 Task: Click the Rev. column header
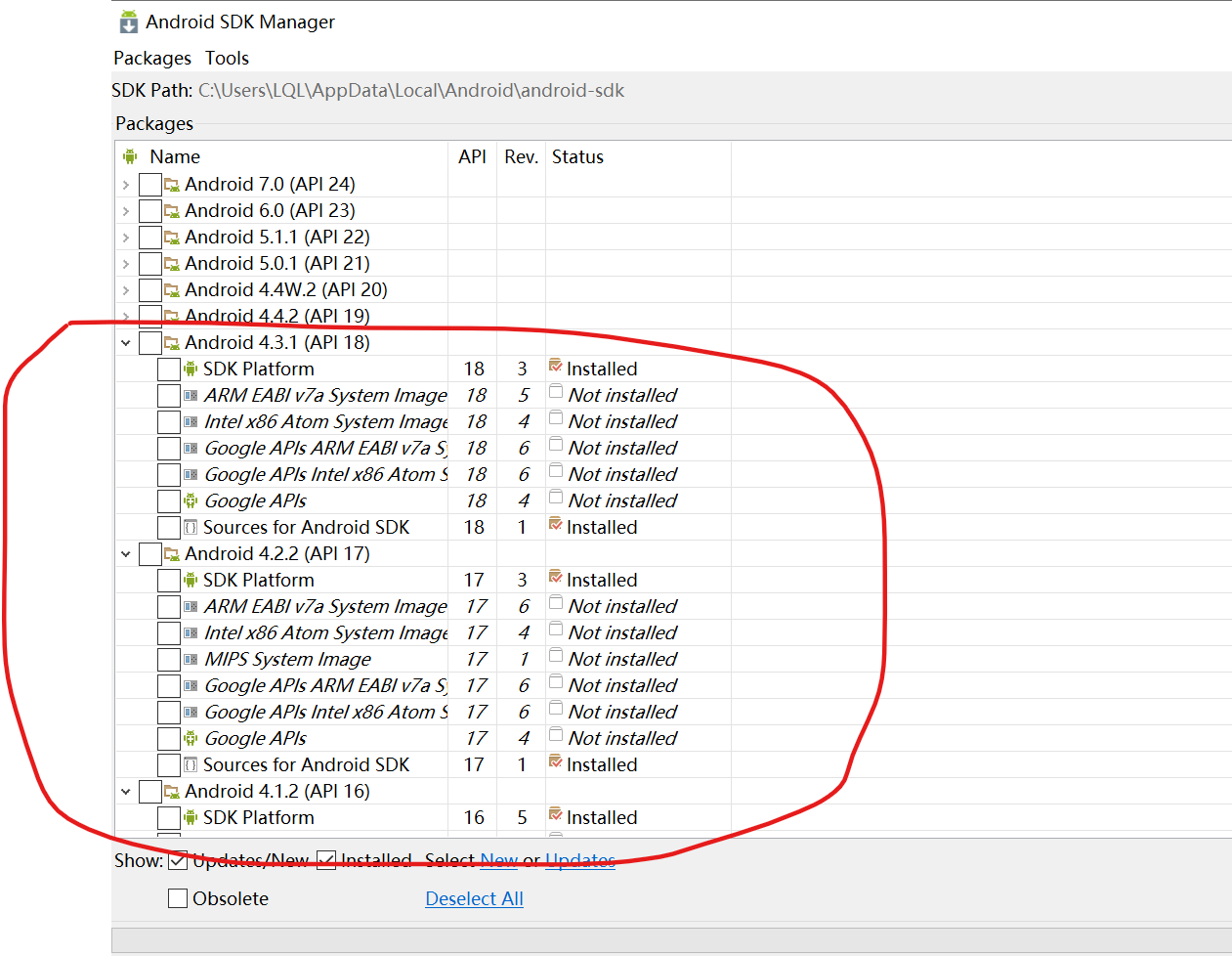pos(521,156)
